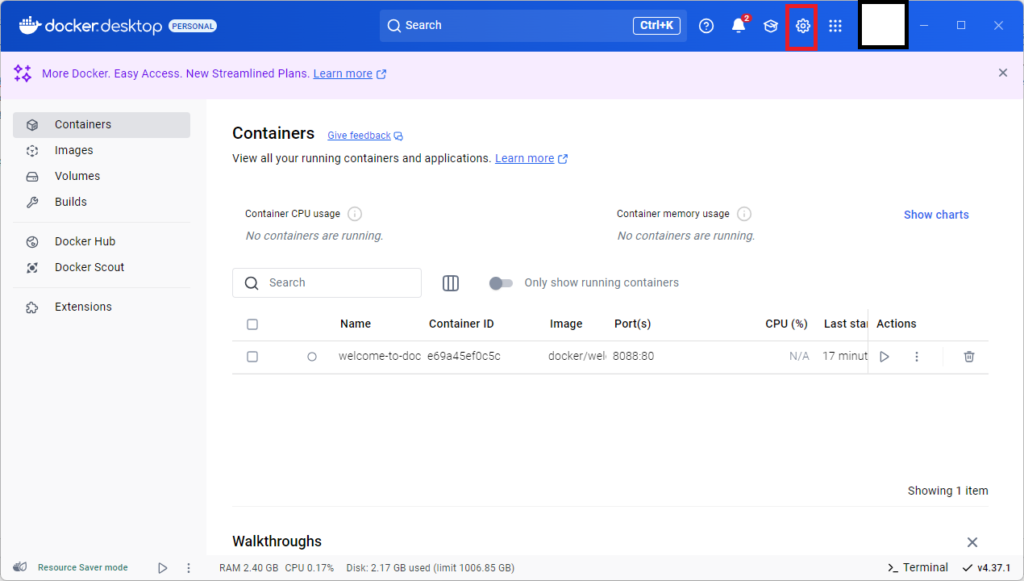Open the manage columns icon
Image resolution: width=1024 pixels, height=581 pixels.
pyautogui.click(x=451, y=283)
